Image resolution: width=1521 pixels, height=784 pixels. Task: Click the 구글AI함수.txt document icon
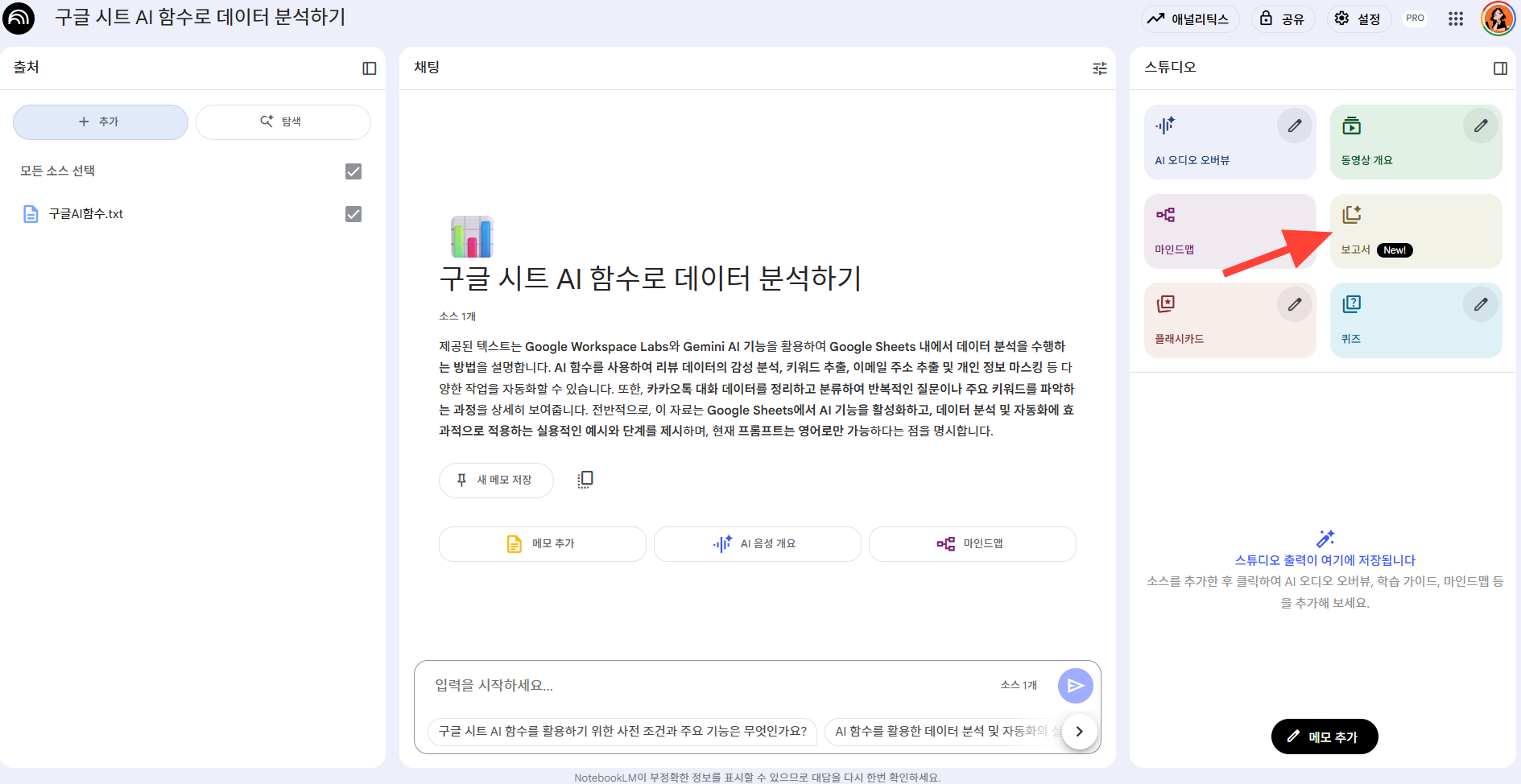point(31,214)
